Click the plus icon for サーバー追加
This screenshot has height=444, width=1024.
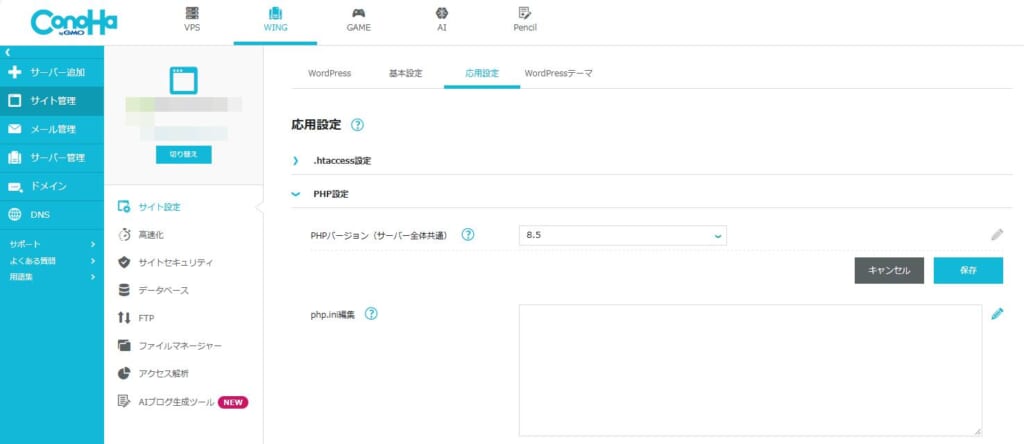(14, 72)
